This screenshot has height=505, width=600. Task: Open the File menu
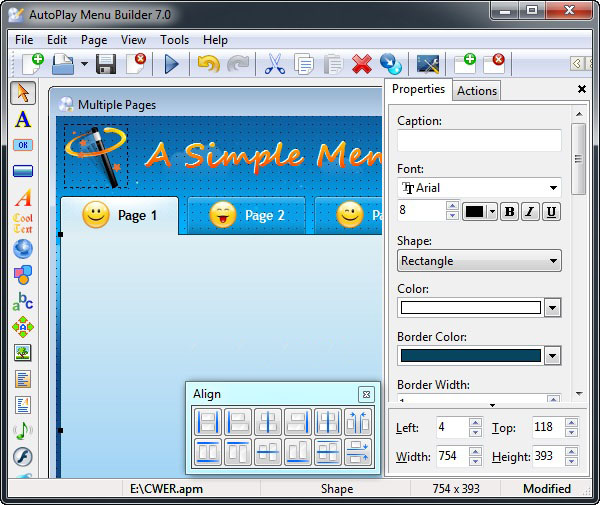click(24, 40)
